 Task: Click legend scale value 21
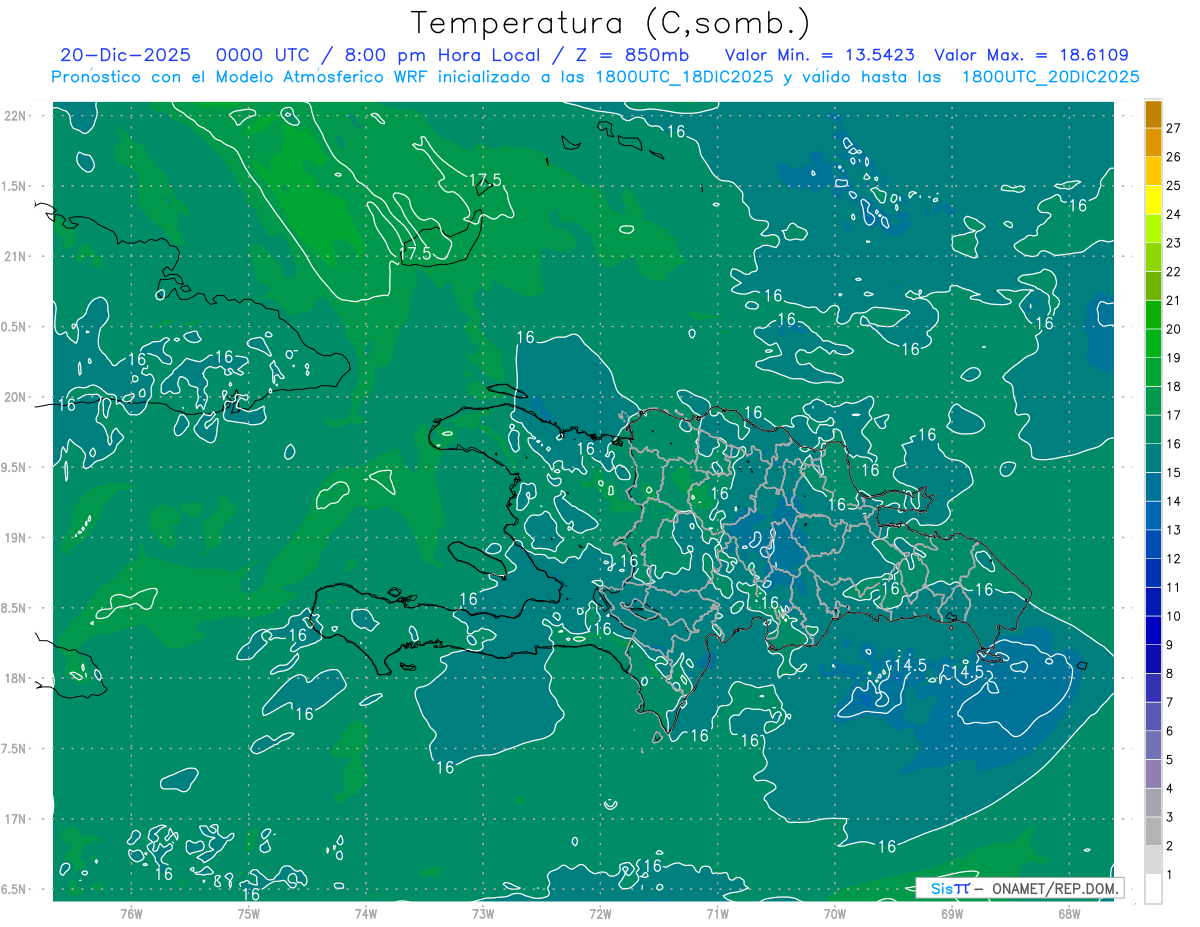coord(1174,300)
